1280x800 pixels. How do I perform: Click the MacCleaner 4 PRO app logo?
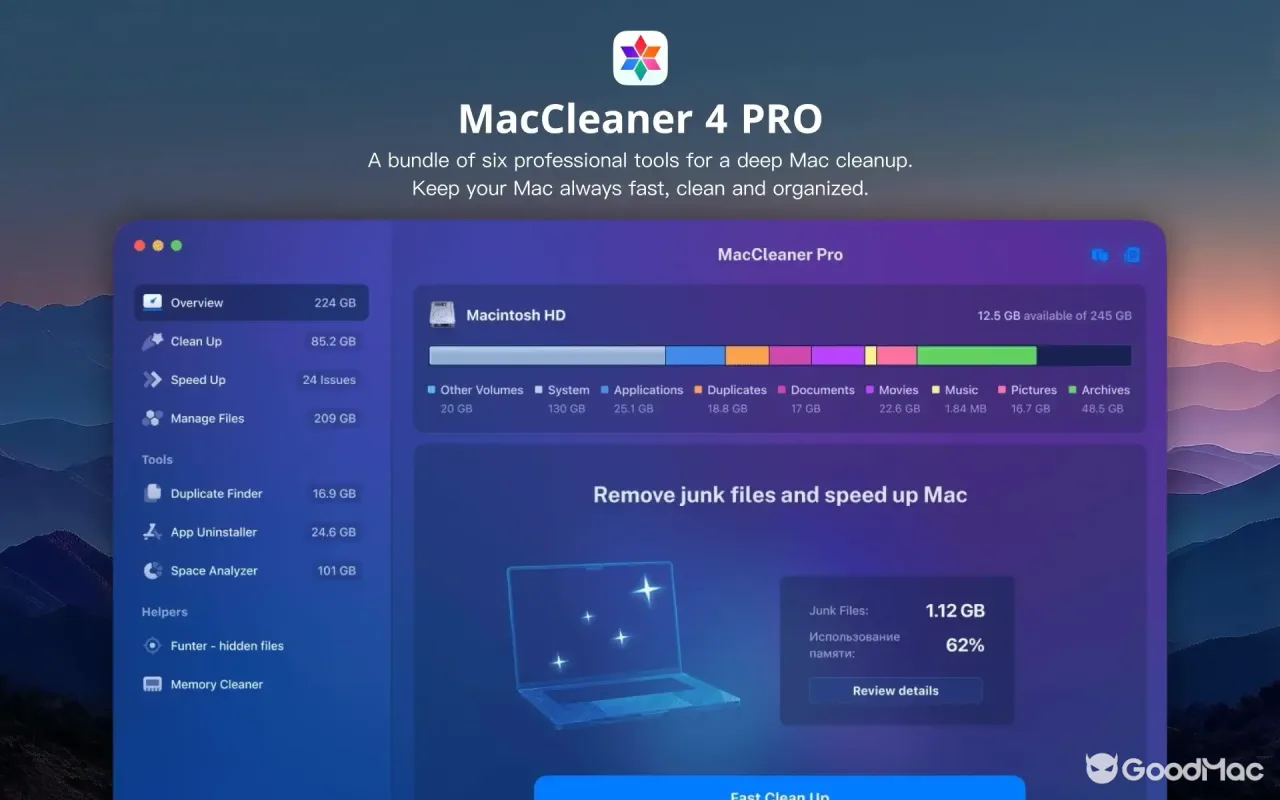coord(640,58)
